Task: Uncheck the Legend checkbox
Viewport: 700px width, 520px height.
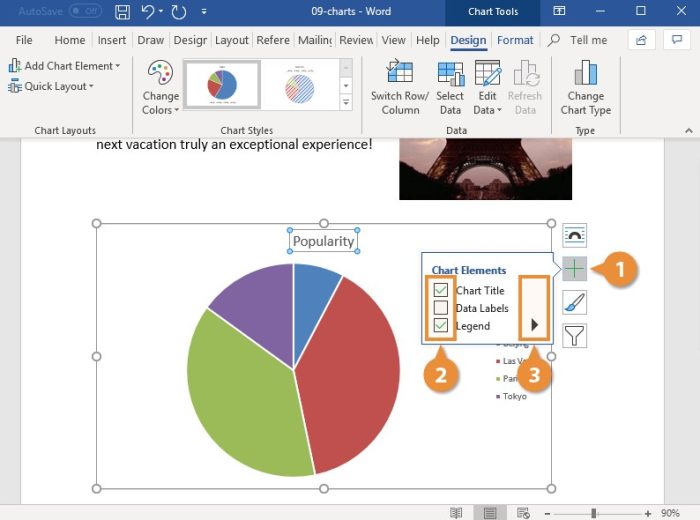Action: click(441, 325)
